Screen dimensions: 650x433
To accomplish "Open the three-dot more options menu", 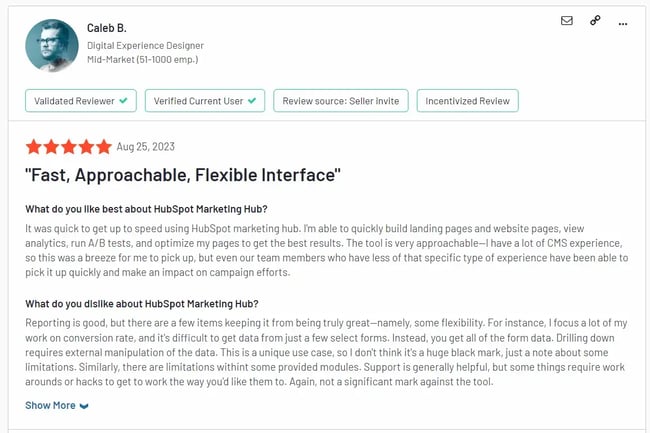I will (623, 20).
